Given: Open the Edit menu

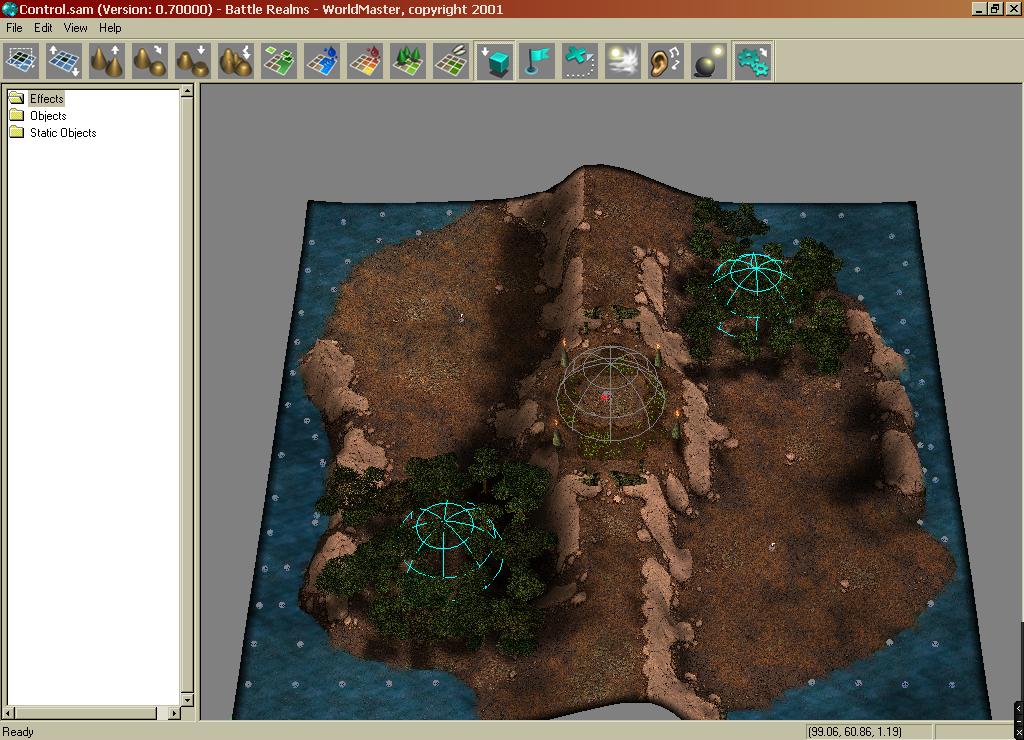Looking at the screenshot, I should [x=43, y=27].
